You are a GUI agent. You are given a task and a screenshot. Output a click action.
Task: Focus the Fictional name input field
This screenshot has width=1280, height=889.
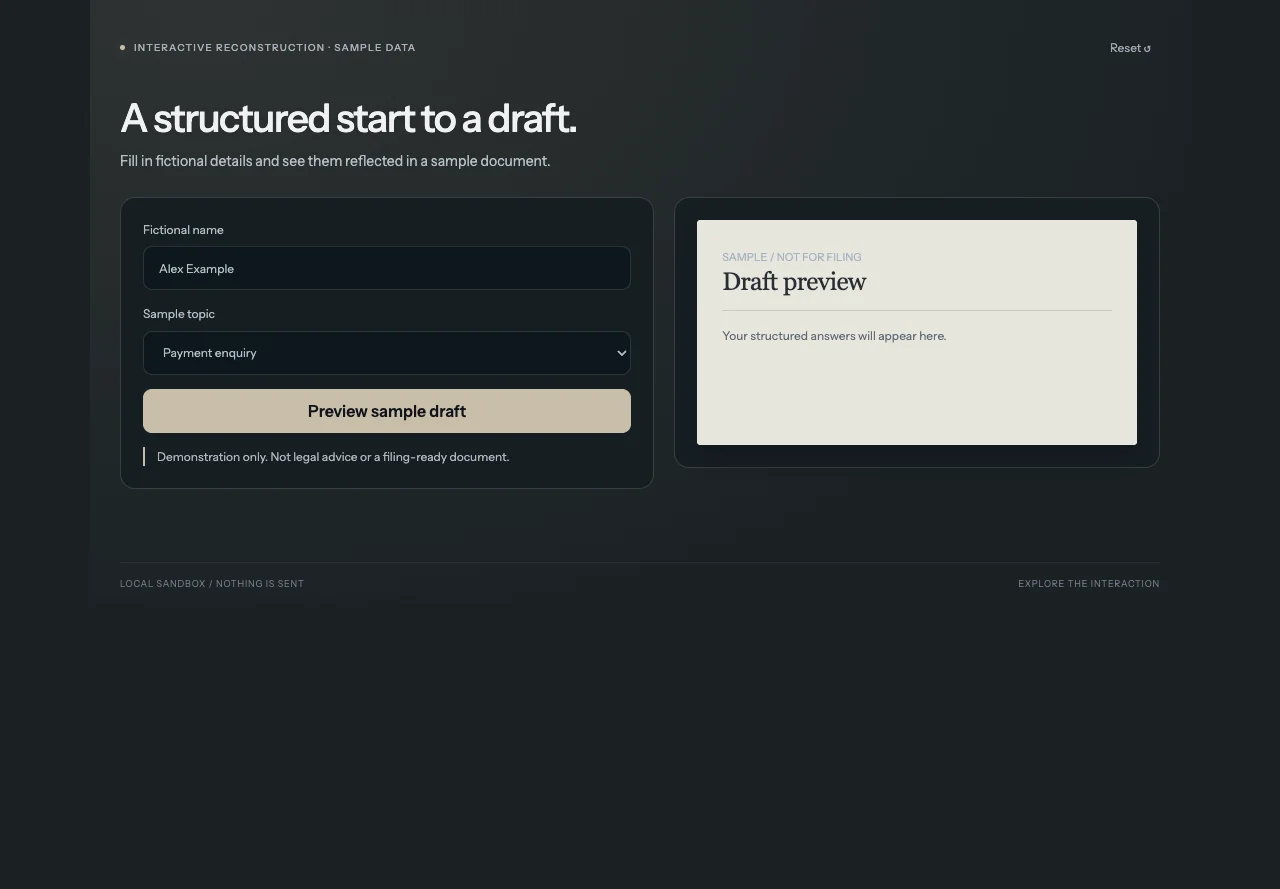coord(387,268)
